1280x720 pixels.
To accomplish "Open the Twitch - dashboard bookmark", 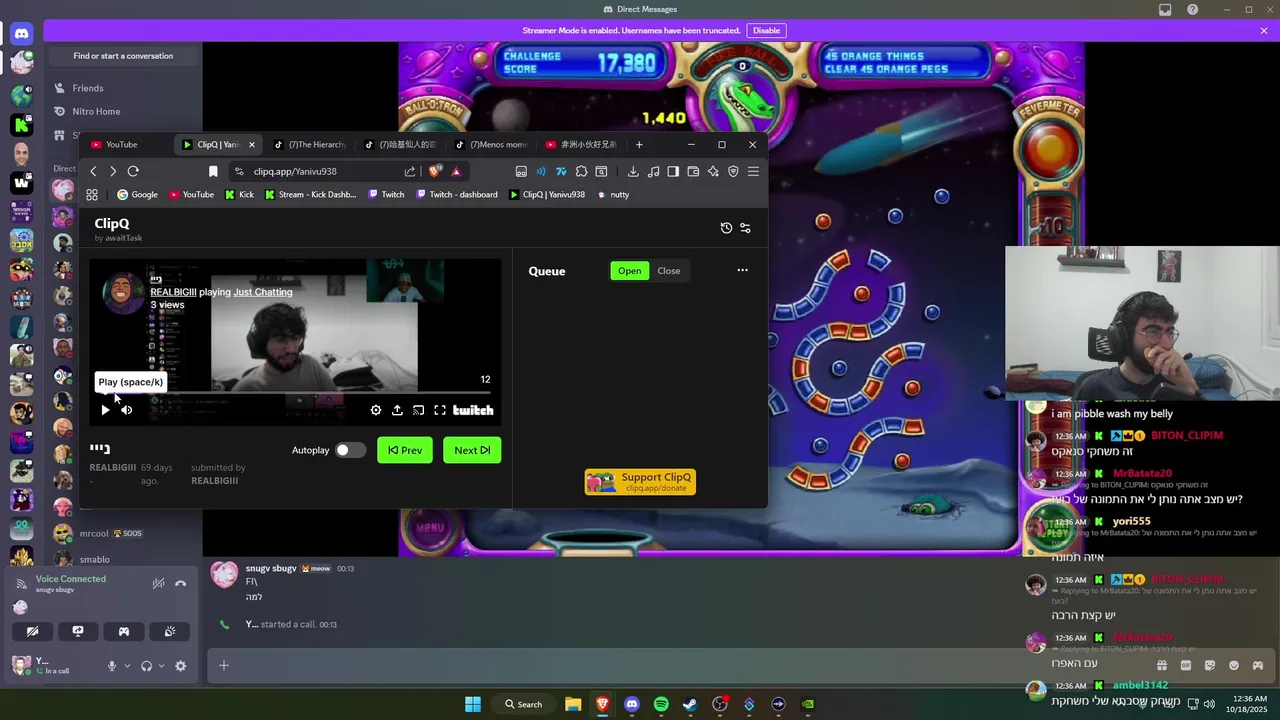I will 456,194.
